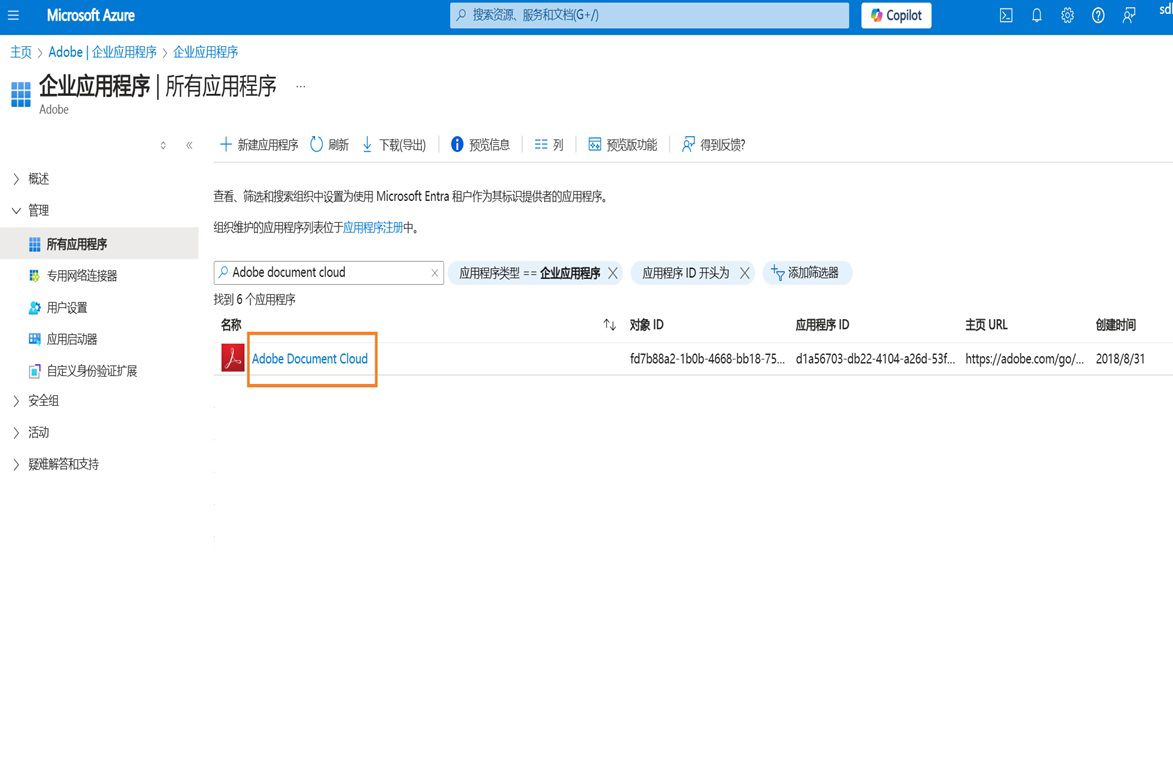Open the notifications bell icon
Image resolution: width=1173 pixels, height=758 pixels.
point(1035,15)
